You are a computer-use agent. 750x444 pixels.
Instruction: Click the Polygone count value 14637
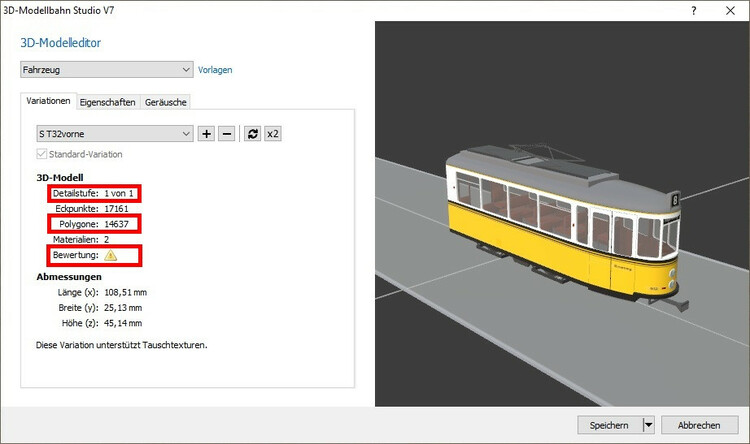[120, 224]
